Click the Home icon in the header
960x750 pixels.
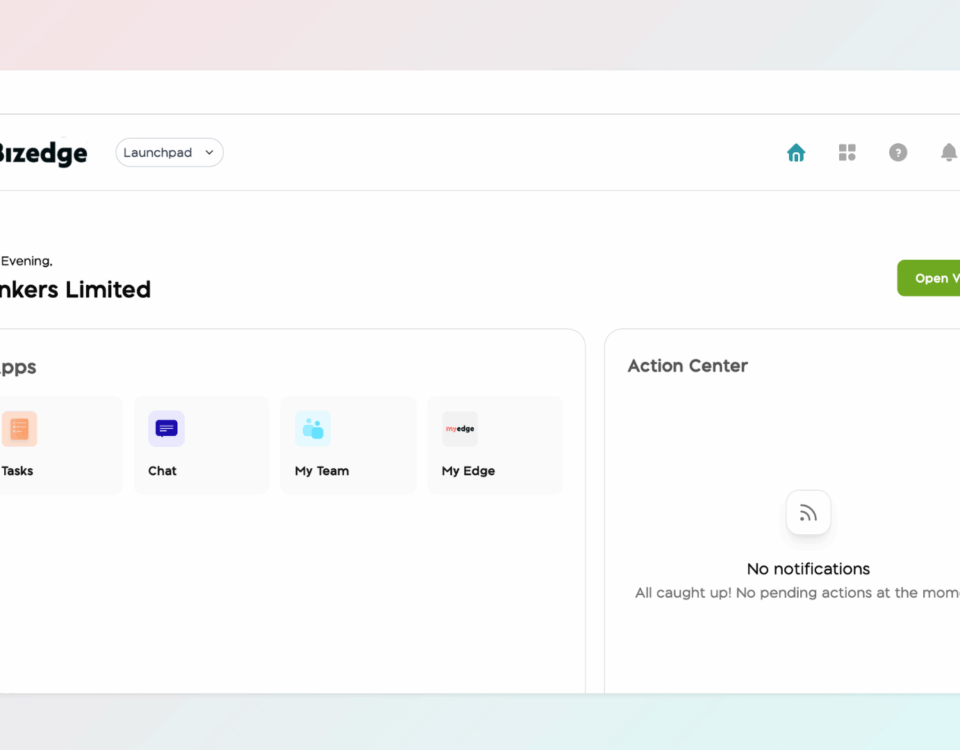796,153
